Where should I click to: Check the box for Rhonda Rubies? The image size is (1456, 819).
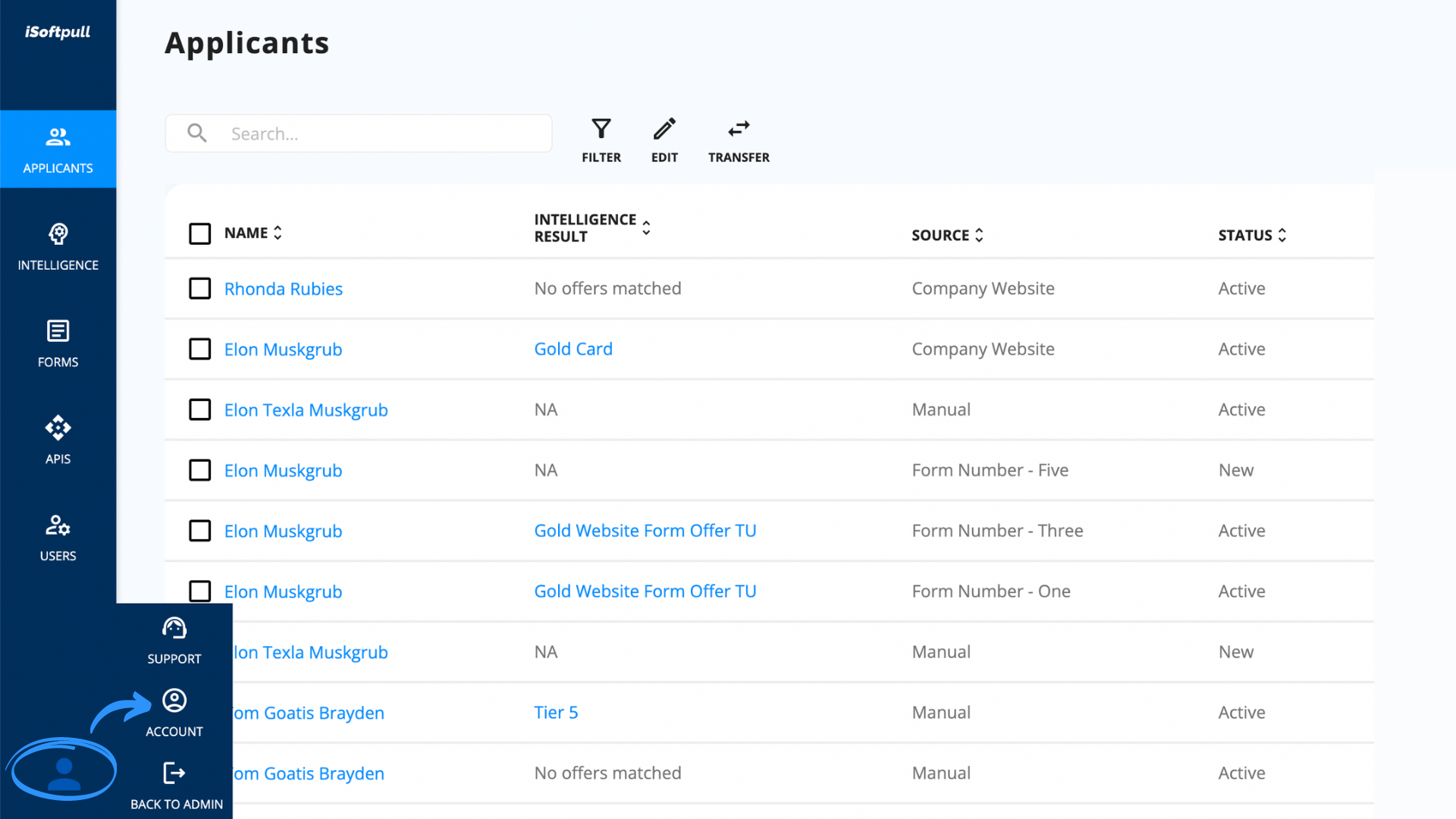tap(199, 288)
